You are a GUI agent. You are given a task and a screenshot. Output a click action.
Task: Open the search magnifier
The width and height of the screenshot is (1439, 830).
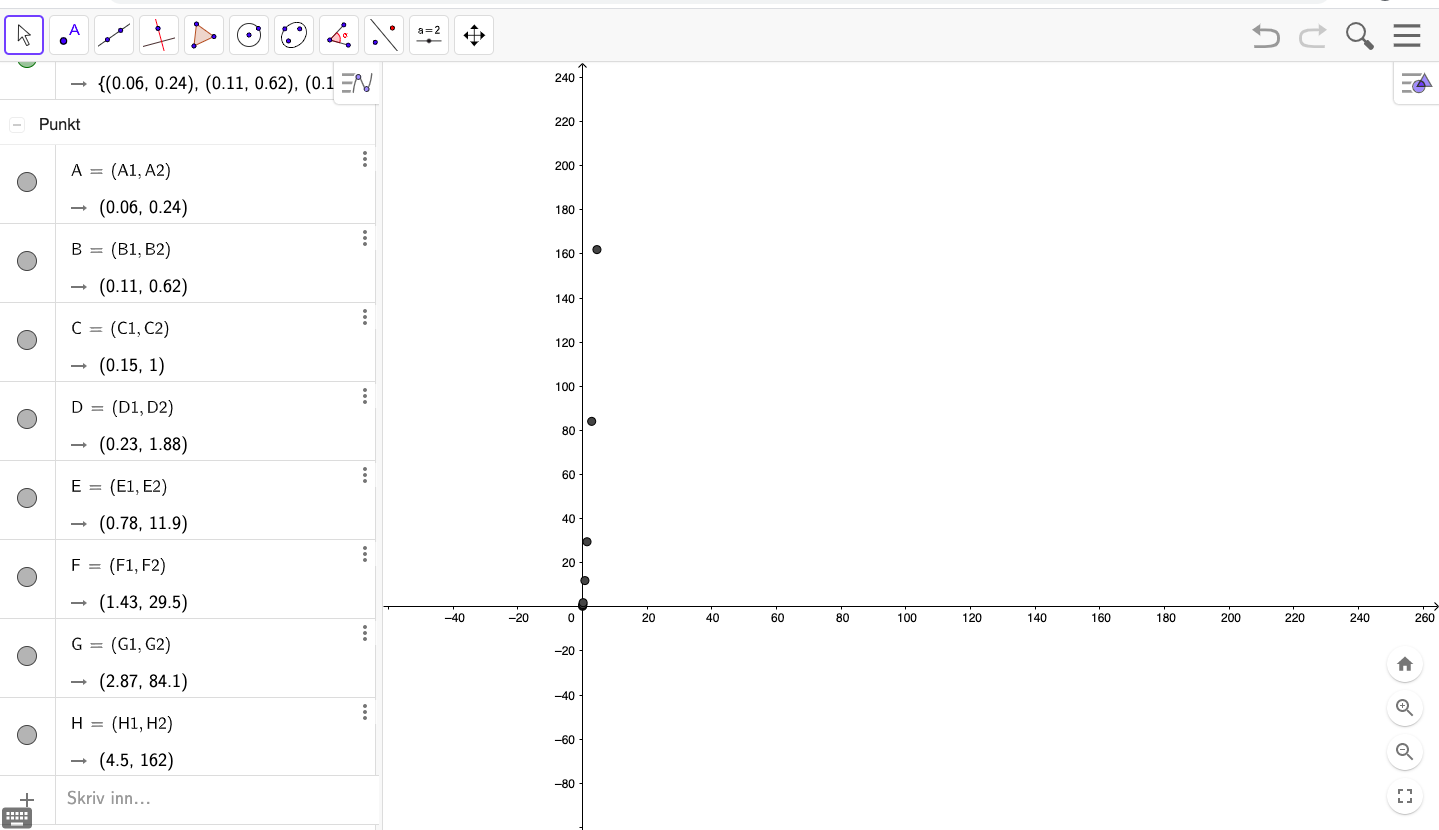pyautogui.click(x=1360, y=37)
